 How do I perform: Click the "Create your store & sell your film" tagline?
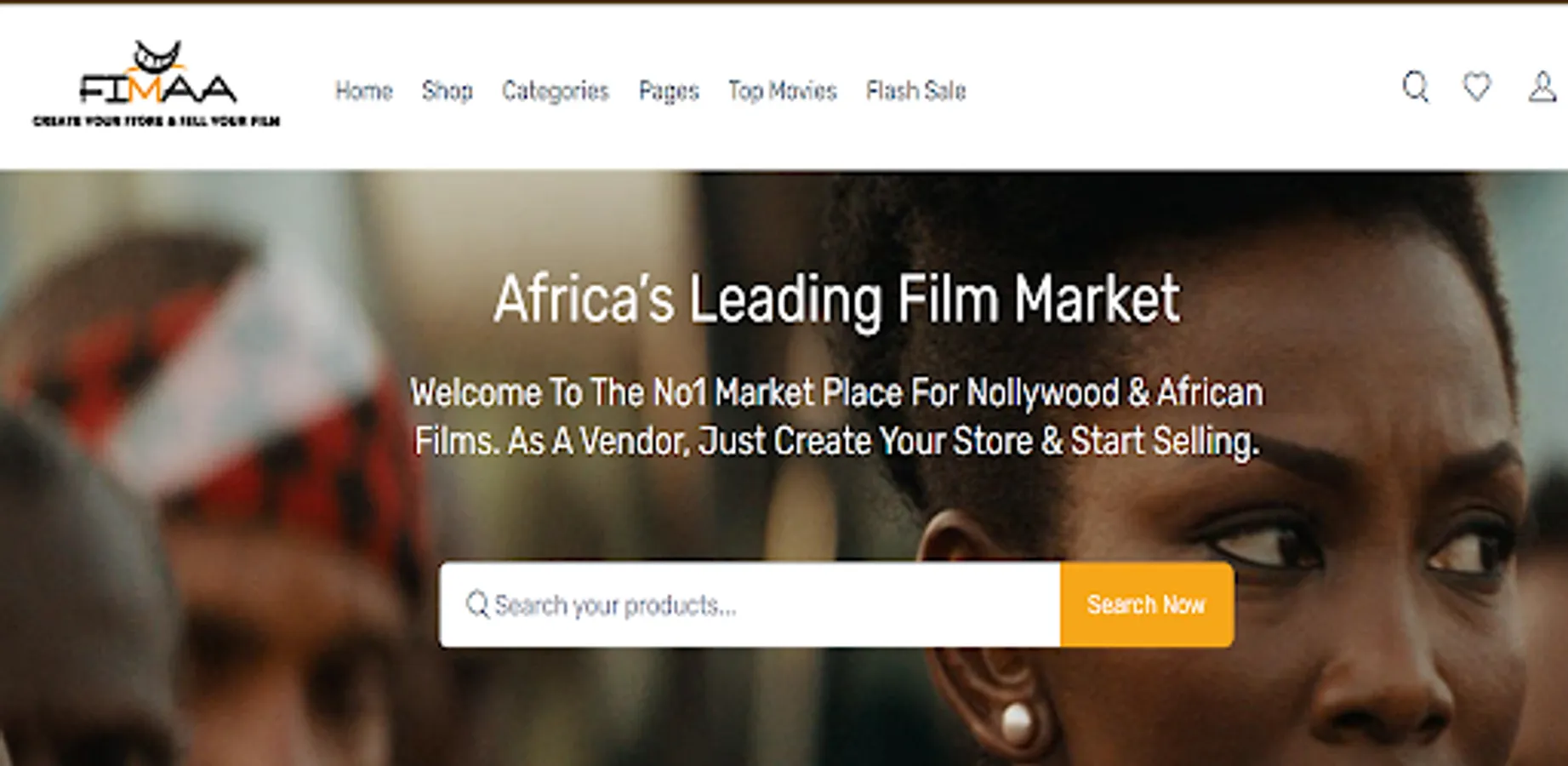[157, 121]
